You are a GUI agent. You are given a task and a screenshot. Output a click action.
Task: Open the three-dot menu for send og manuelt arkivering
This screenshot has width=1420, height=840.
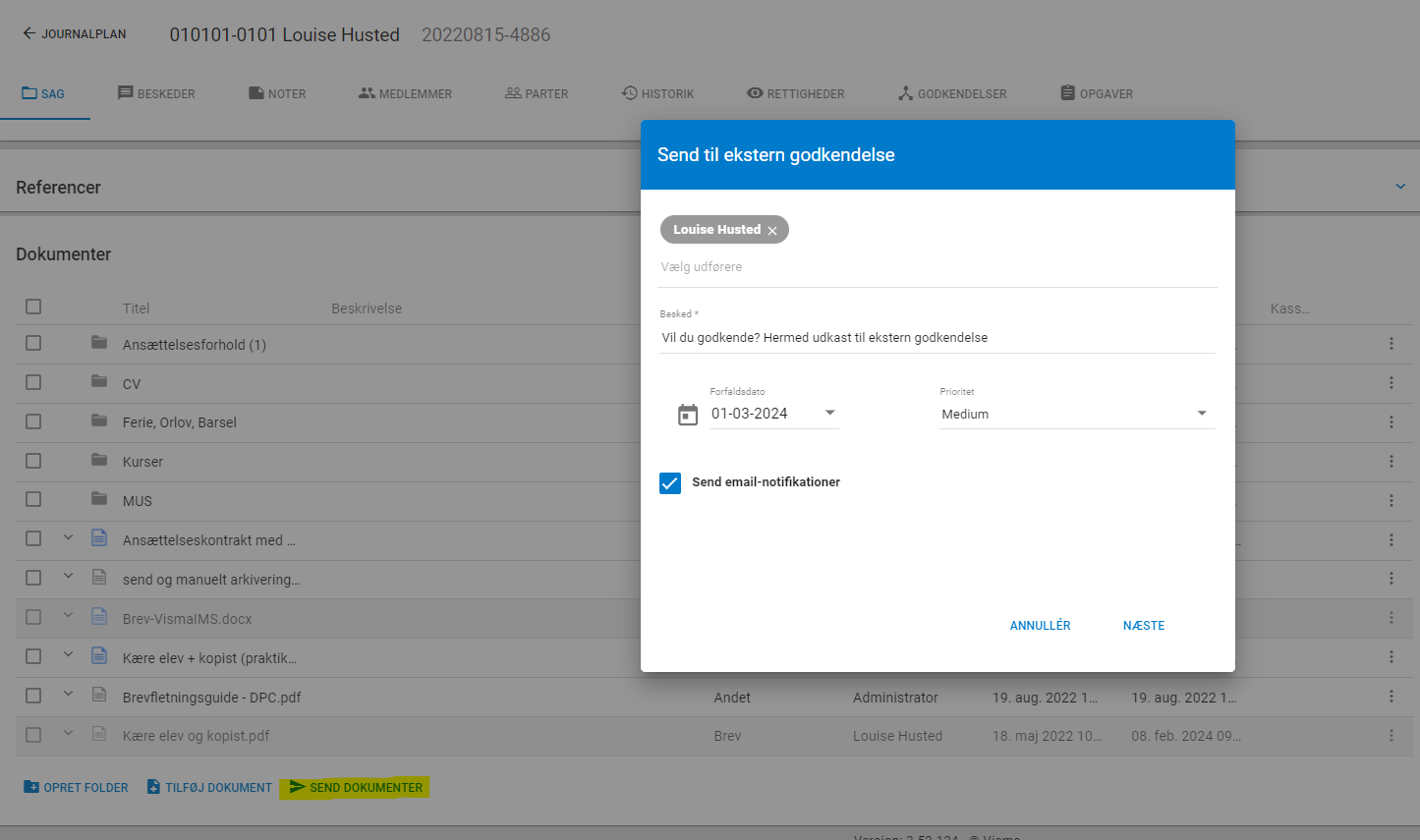coord(1392,579)
